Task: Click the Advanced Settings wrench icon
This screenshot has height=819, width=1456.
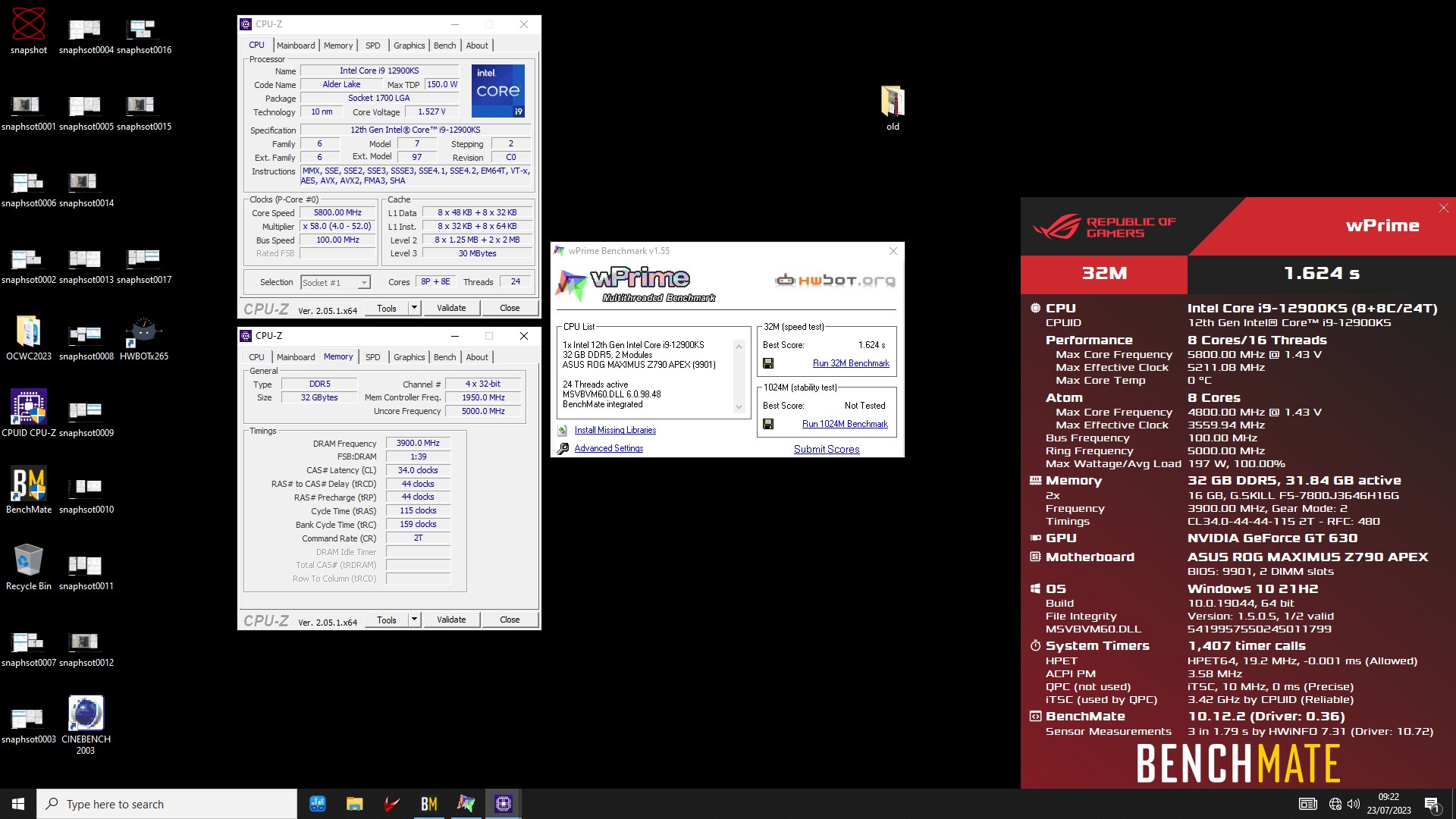Action: (x=563, y=448)
